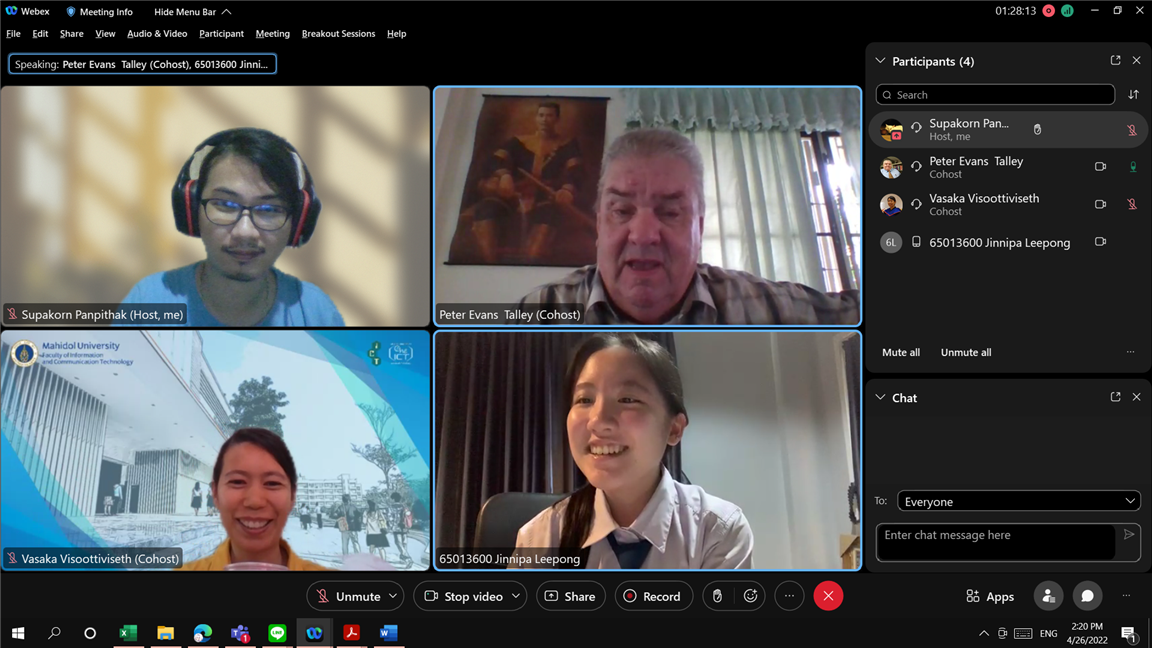Click the red end meeting button
This screenshot has width=1152, height=648.
(x=828, y=596)
